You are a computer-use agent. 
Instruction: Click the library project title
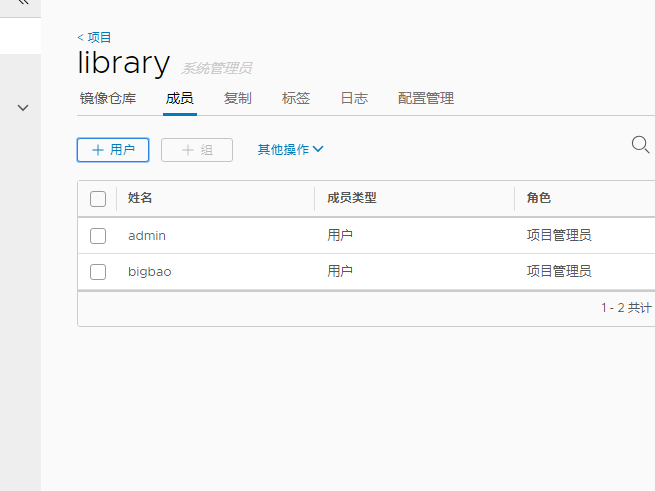pyautogui.click(x=124, y=63)
